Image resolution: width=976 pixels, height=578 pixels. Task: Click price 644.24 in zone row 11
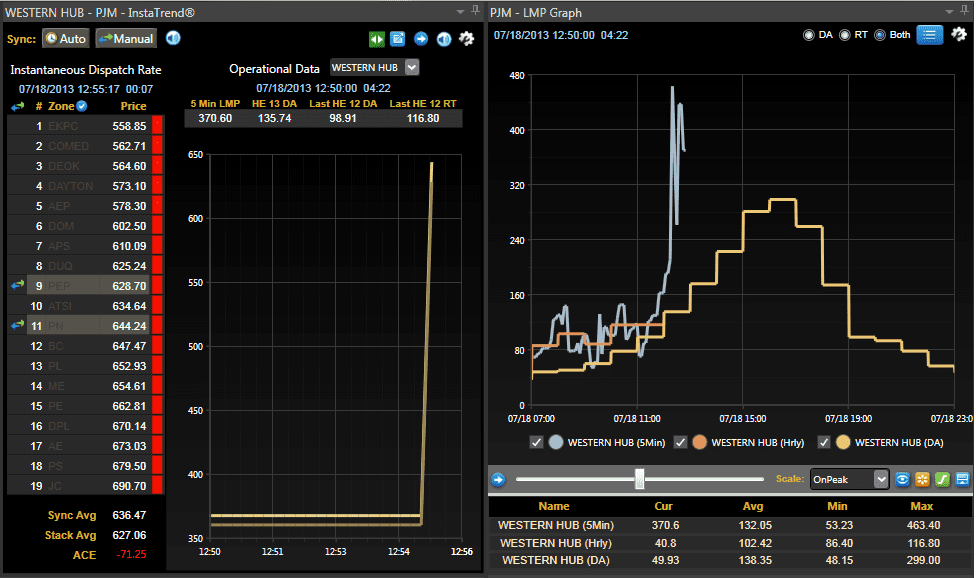tap(129, 326)
